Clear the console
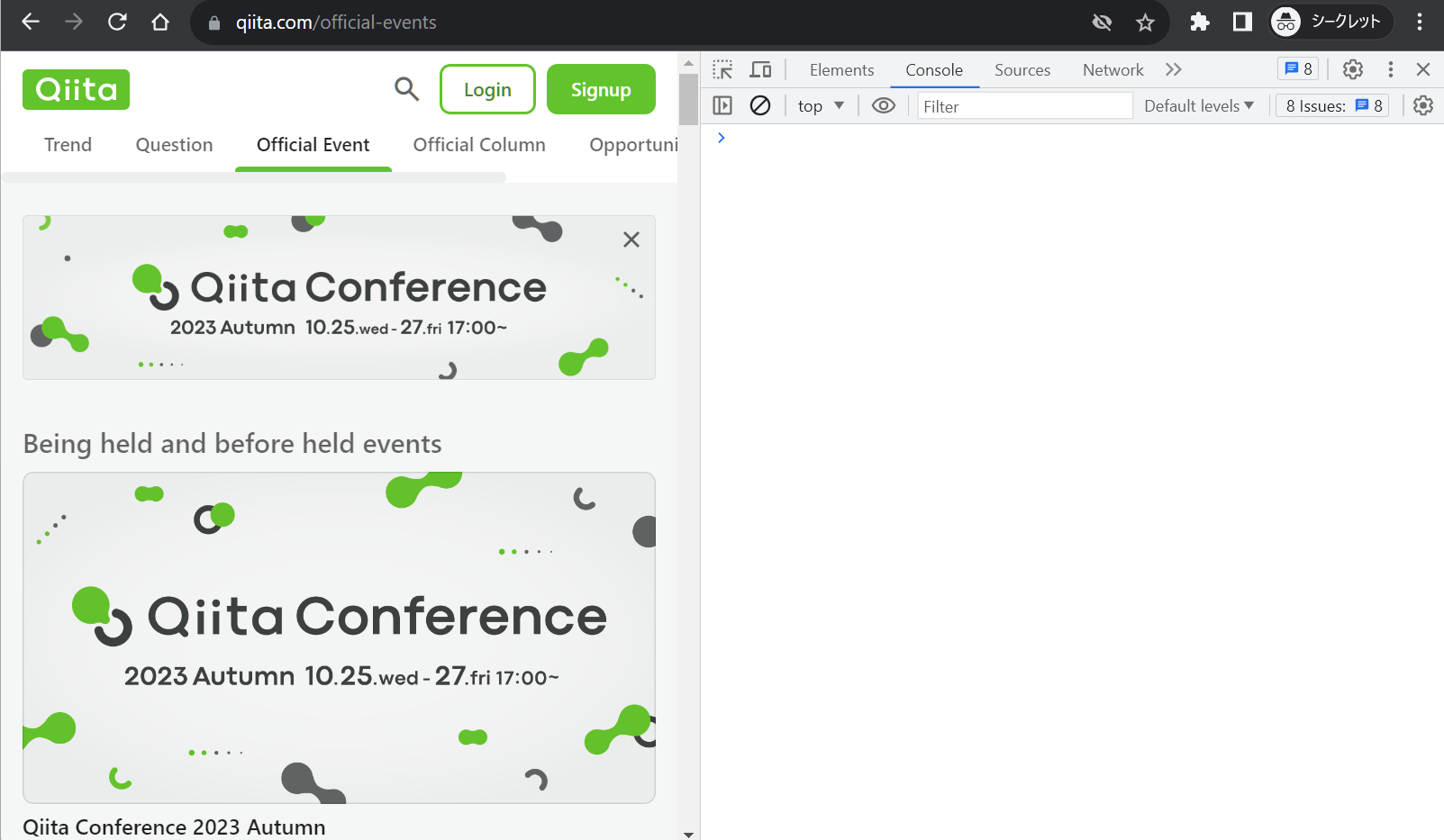Image resolution: width=1444 pixels, height=840 pixels. click(760, 105)
